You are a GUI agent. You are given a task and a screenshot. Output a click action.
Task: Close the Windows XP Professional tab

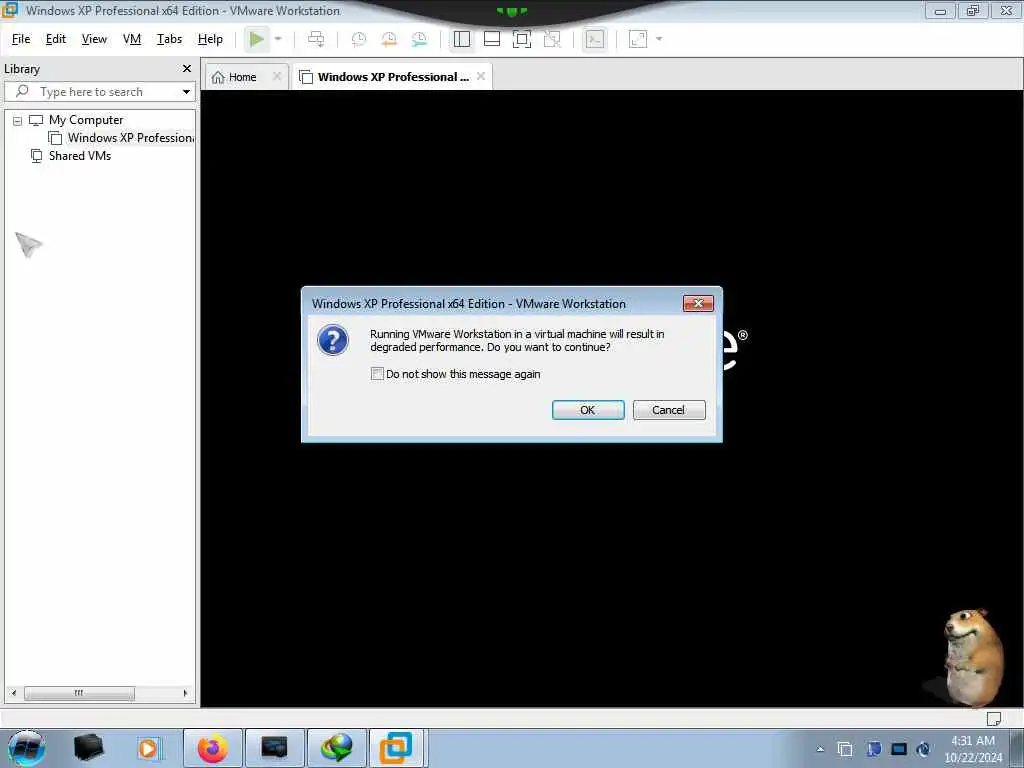(x=481, y=76)
